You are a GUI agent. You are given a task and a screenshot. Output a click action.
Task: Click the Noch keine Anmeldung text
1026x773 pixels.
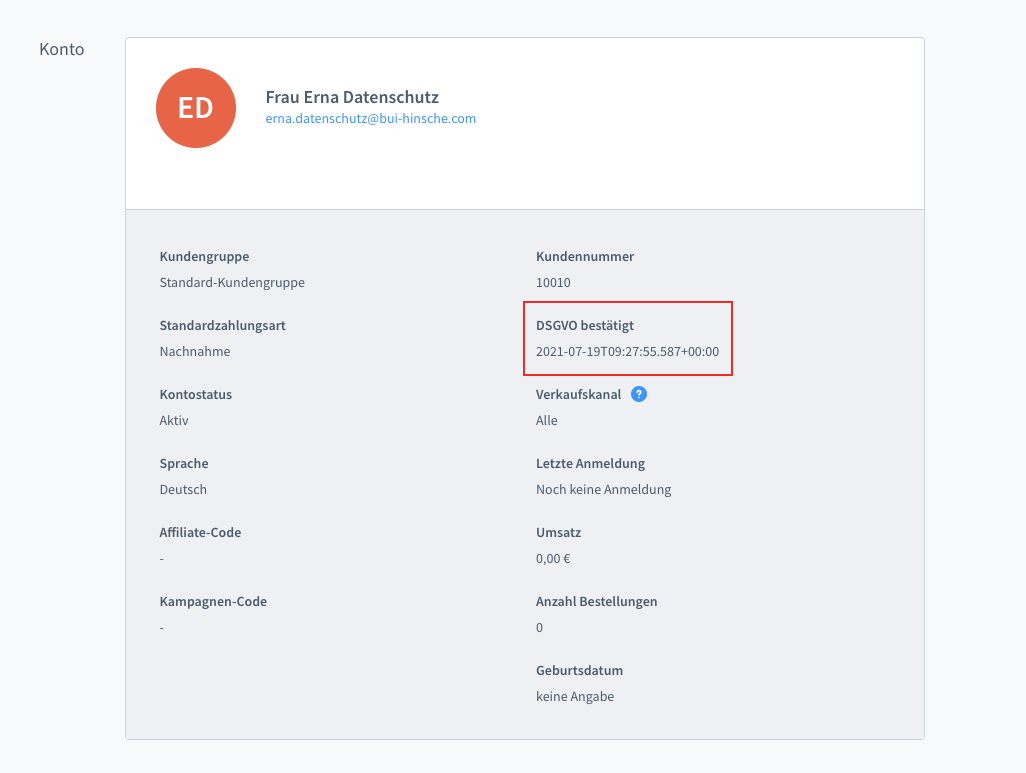click(x=603, y=489)
